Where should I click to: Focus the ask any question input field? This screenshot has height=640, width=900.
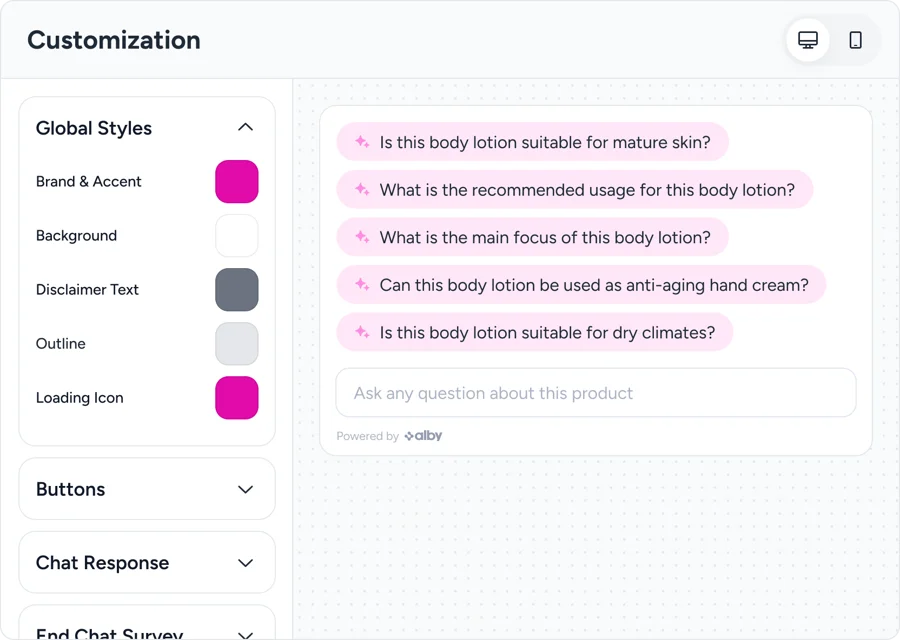point(596,393)
